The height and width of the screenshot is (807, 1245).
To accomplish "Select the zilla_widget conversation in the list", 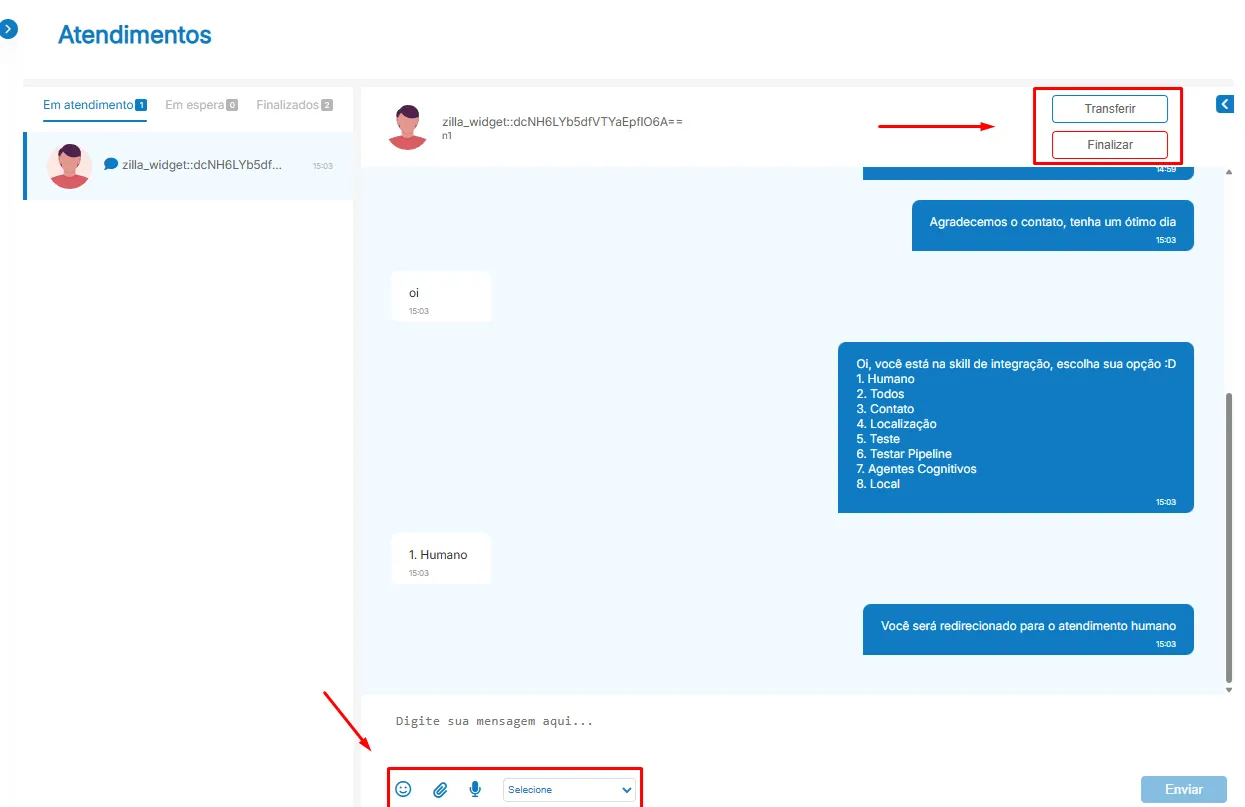I will [188, 166].
